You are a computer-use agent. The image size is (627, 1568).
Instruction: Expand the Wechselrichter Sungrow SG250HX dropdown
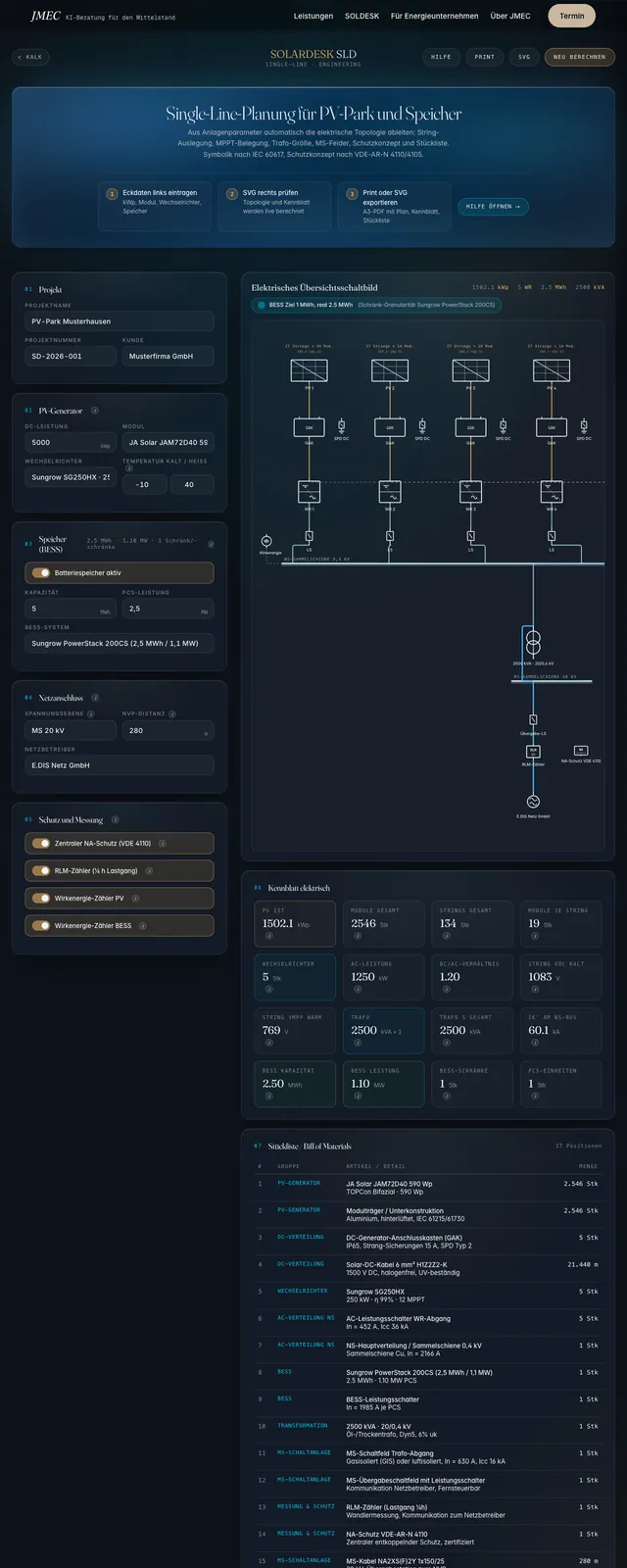(71, 477)
